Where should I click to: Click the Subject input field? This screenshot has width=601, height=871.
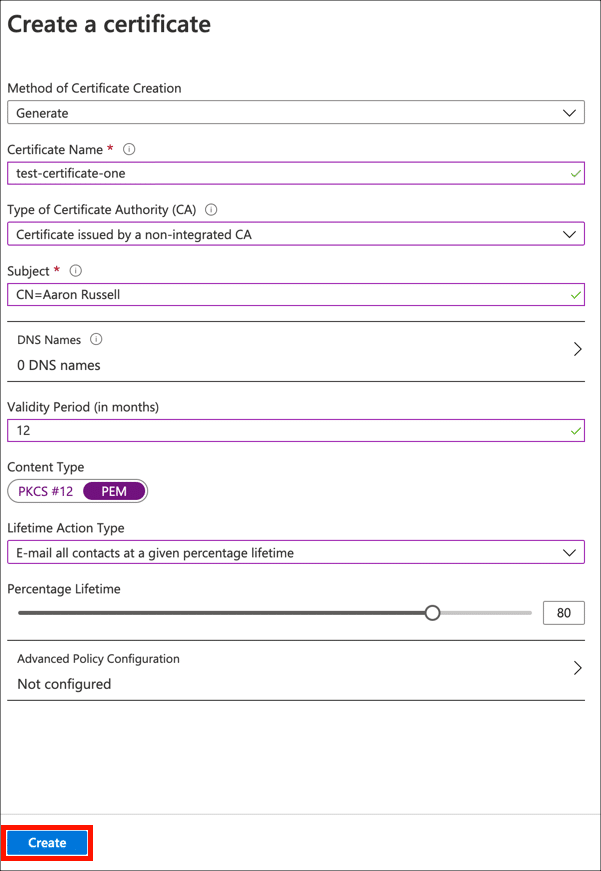[280, 296]
